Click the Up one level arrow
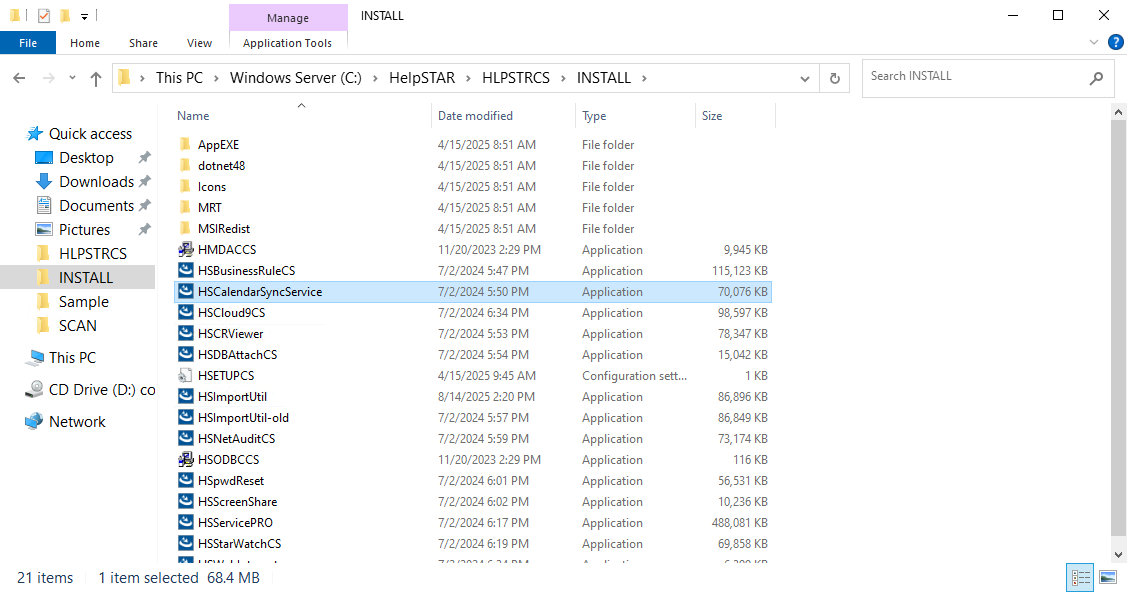Image resolution: width=1127 pixels, height=597 pixels. (96, 78)
